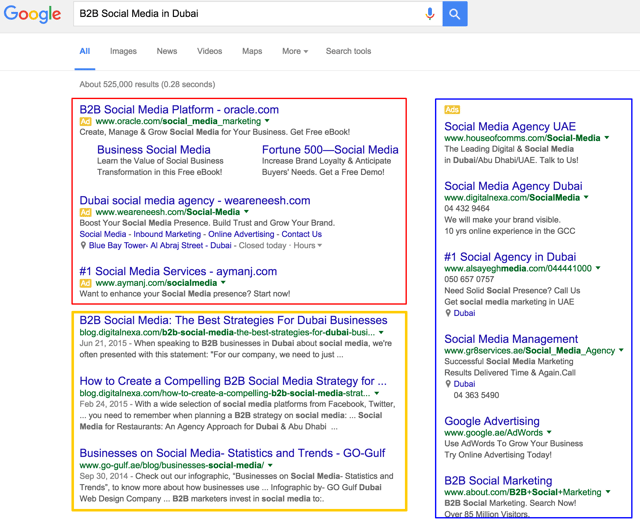The height and width of the screenshot is (519, 640).
Task: Open #1 Social Agency in Dubai ad
Action: tap(510, 257)
